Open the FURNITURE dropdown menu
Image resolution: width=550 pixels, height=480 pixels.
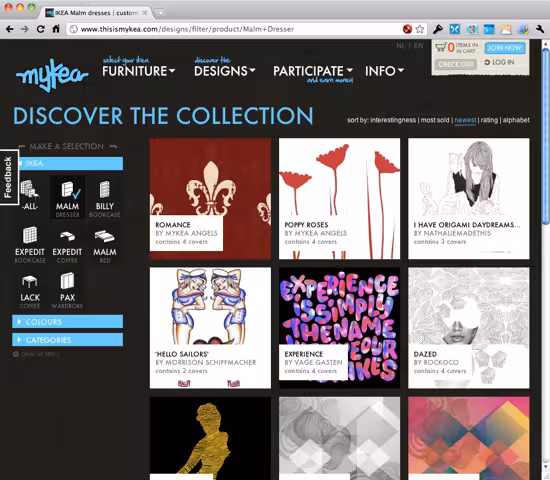pyautogui.click(x=139, y=71)
